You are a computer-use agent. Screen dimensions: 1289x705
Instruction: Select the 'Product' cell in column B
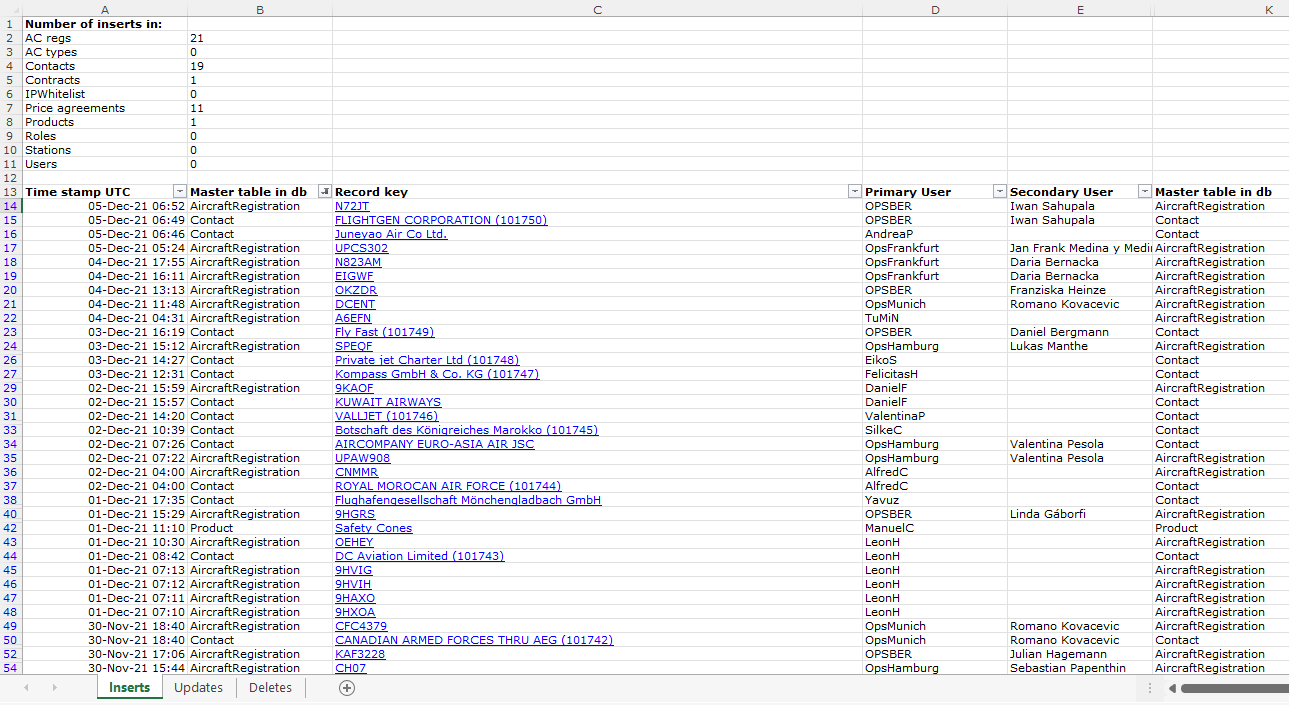pyautogui.click(x=260, y=528)
